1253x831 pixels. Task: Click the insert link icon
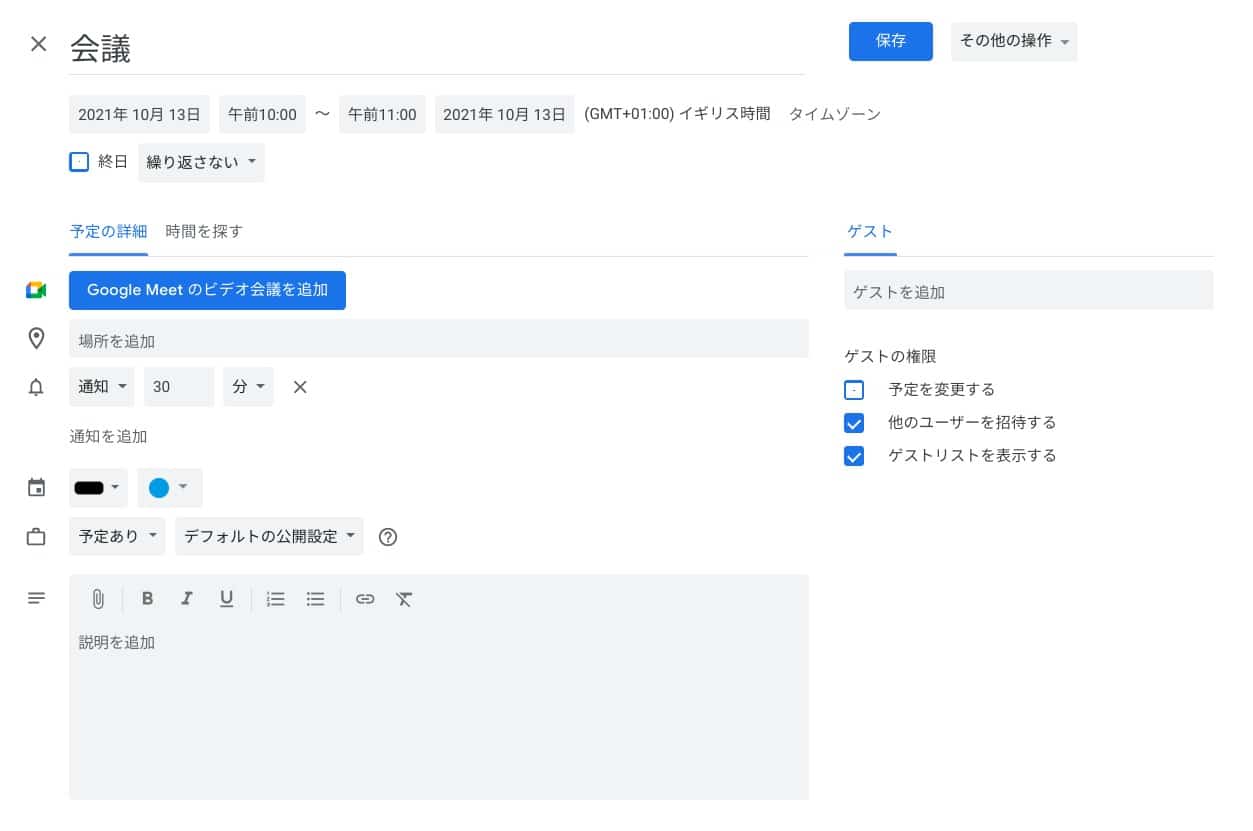365,599
